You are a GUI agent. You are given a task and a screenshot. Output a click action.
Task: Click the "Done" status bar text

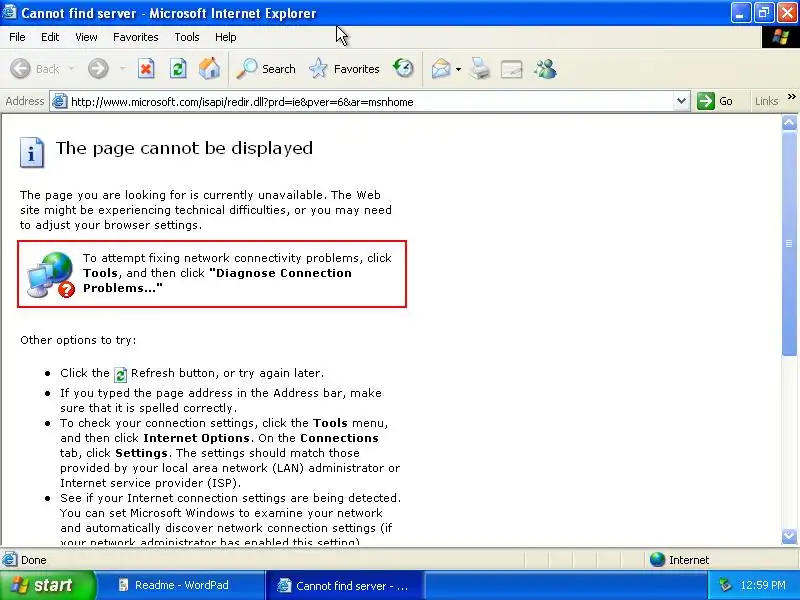point(34,560)
